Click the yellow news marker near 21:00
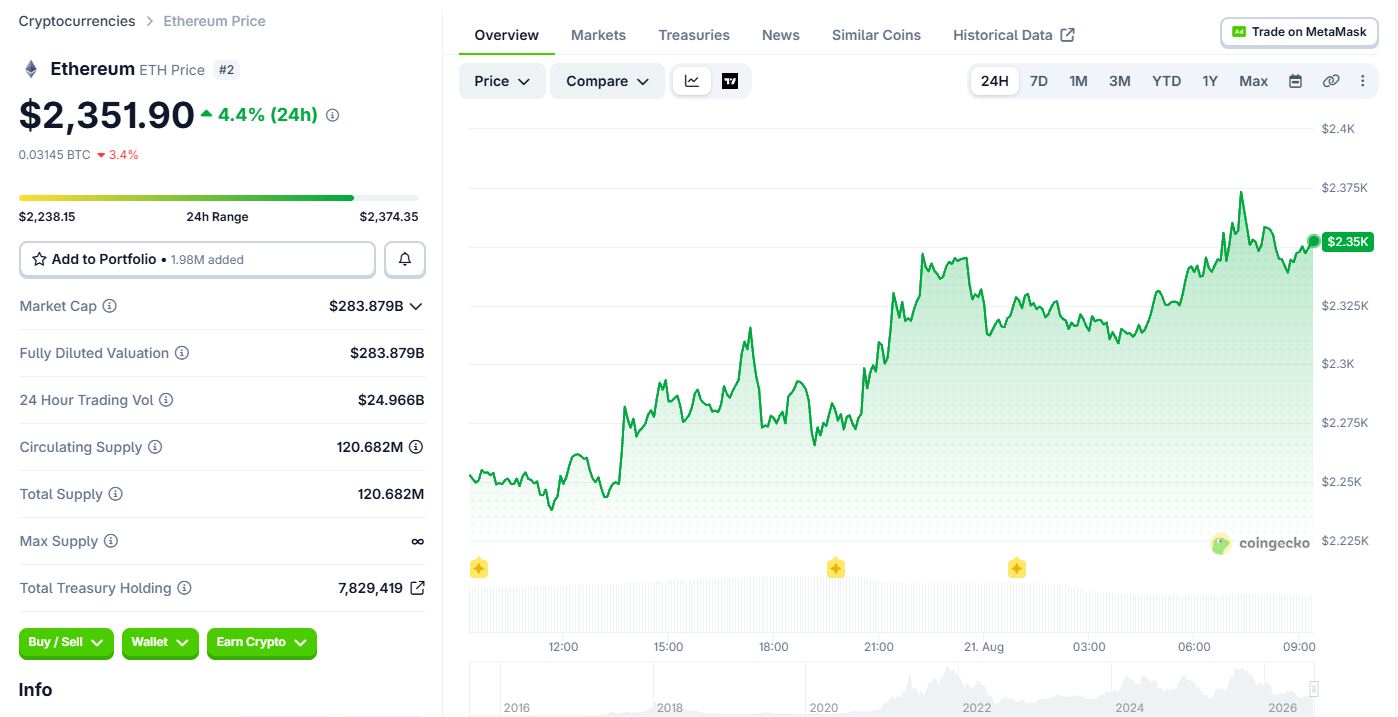The image size is (1398, 717). (x=836, y=568)
